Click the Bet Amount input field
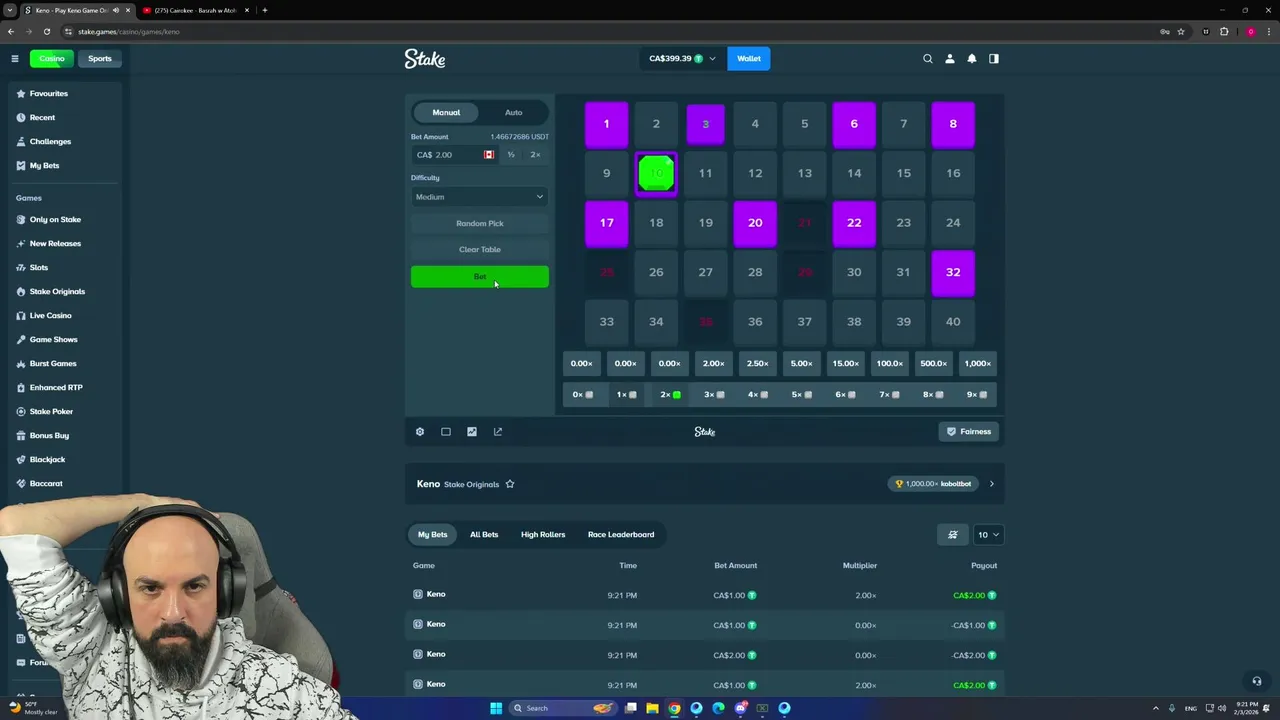 pyautogui.click(x=455, y=155)
